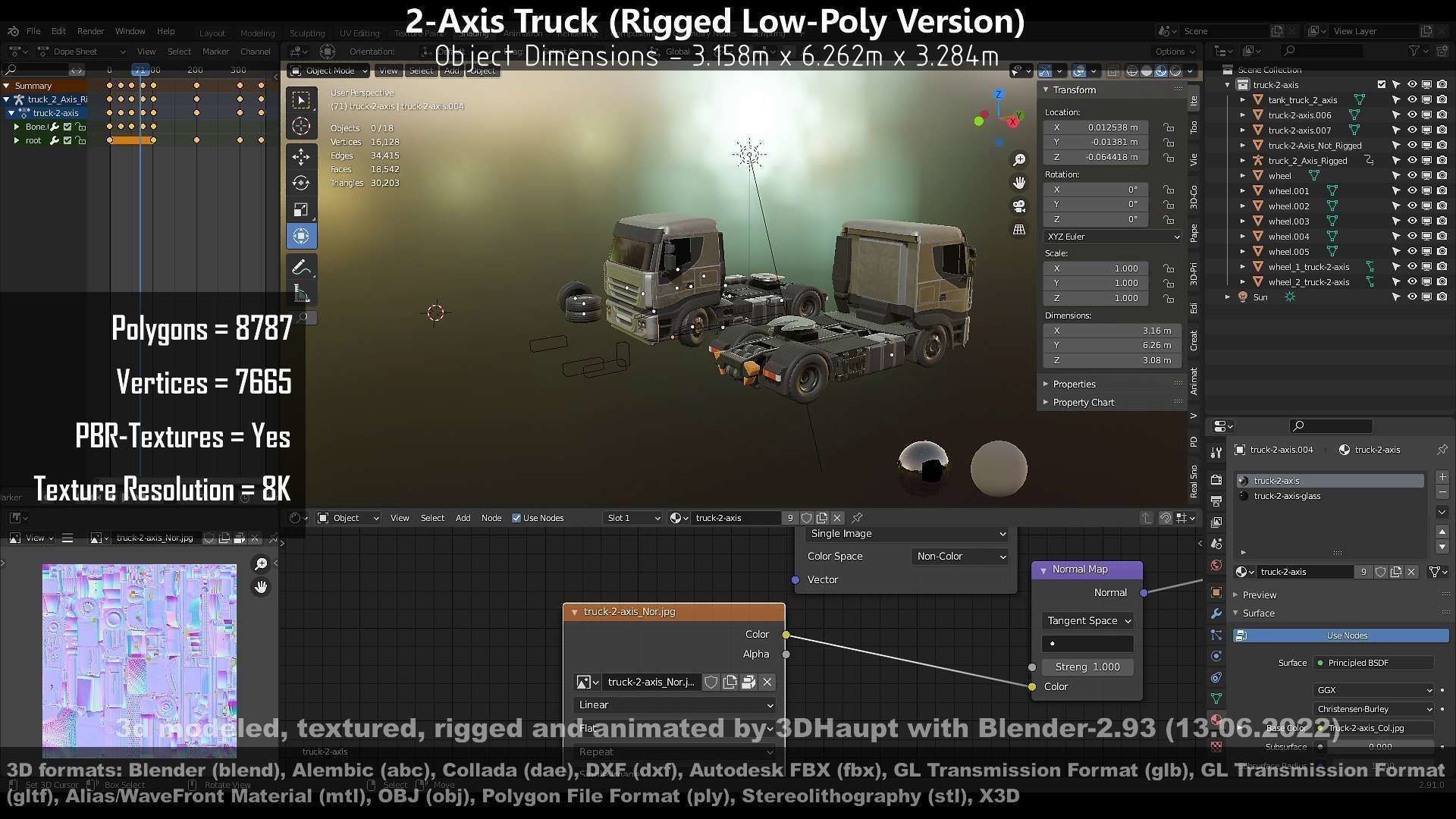Viewport: 1456px width, 819px height.
Task: Adjust the Normal Map Strength slider
Action: click(x=1087, y=667)
